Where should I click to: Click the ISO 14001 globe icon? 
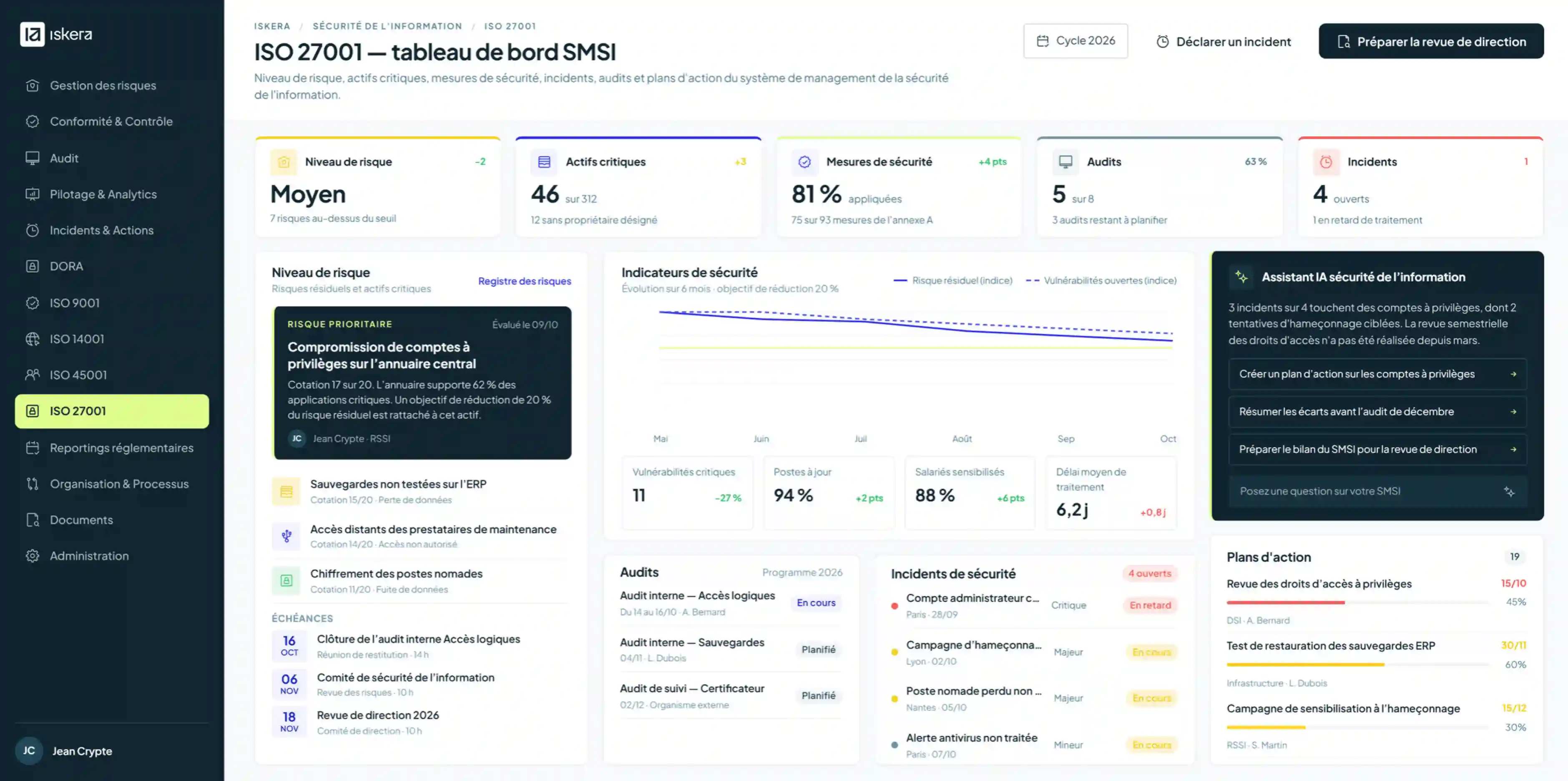tap(32, 339)
